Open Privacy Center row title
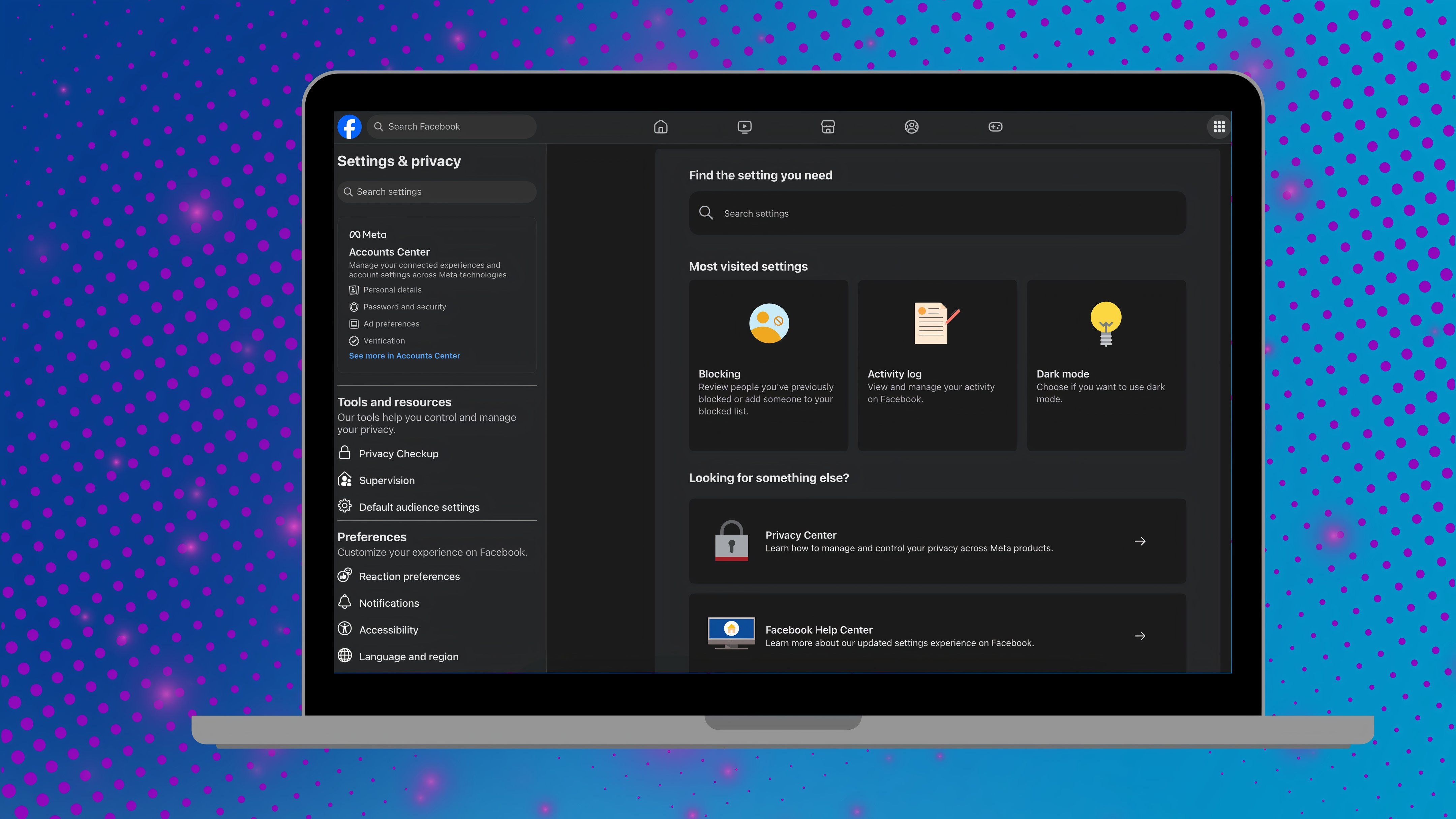 point(800,535)
